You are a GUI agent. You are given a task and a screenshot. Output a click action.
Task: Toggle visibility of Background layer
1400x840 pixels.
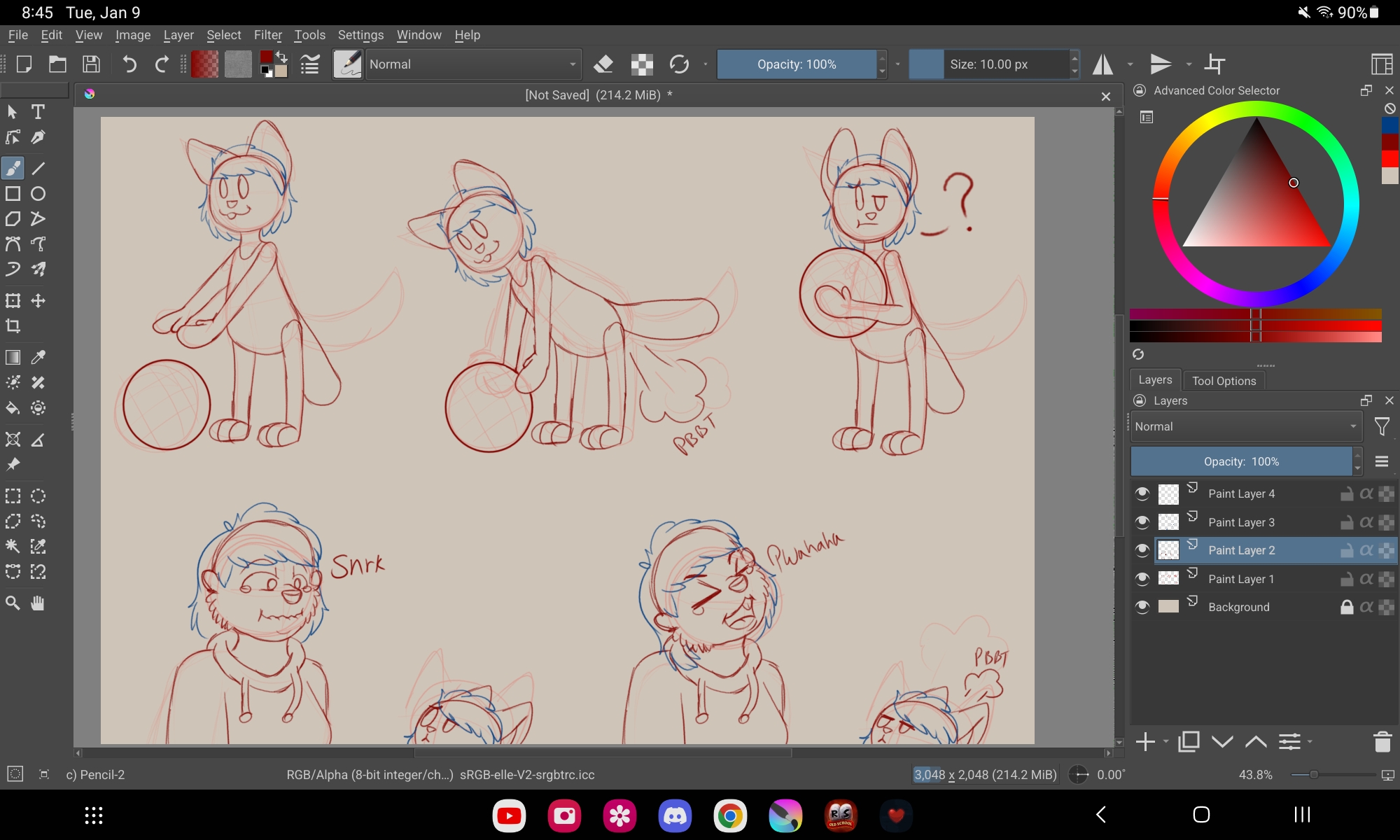[1142, 607]
